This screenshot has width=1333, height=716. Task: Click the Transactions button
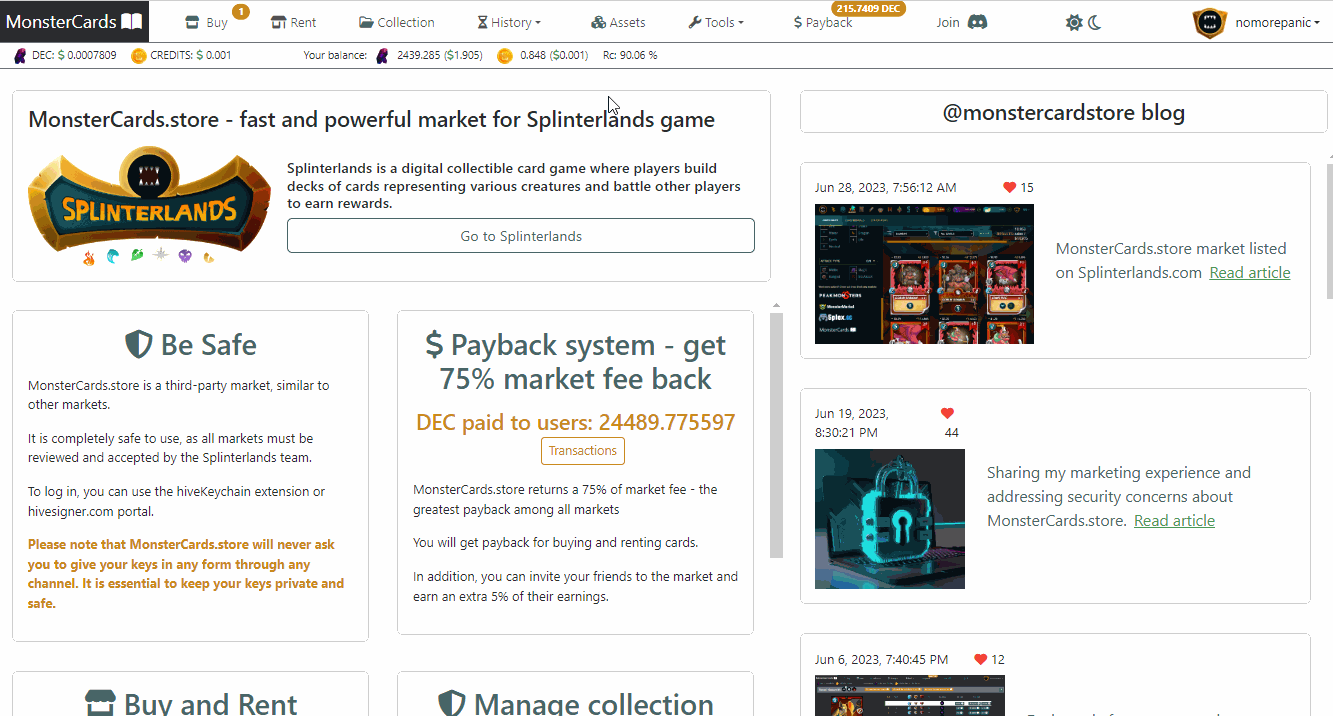point(583,451)
